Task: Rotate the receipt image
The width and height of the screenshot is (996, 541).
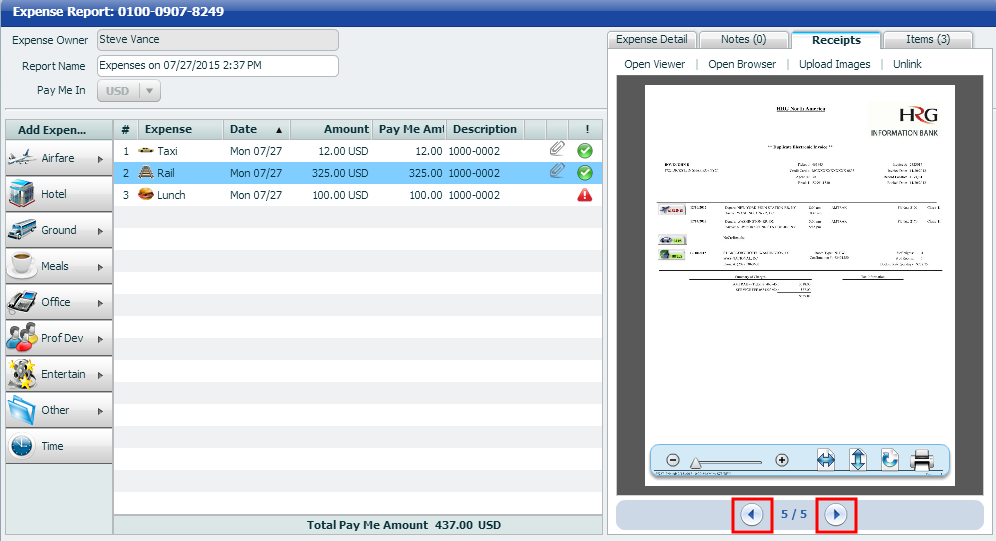Action: (889, 458)
